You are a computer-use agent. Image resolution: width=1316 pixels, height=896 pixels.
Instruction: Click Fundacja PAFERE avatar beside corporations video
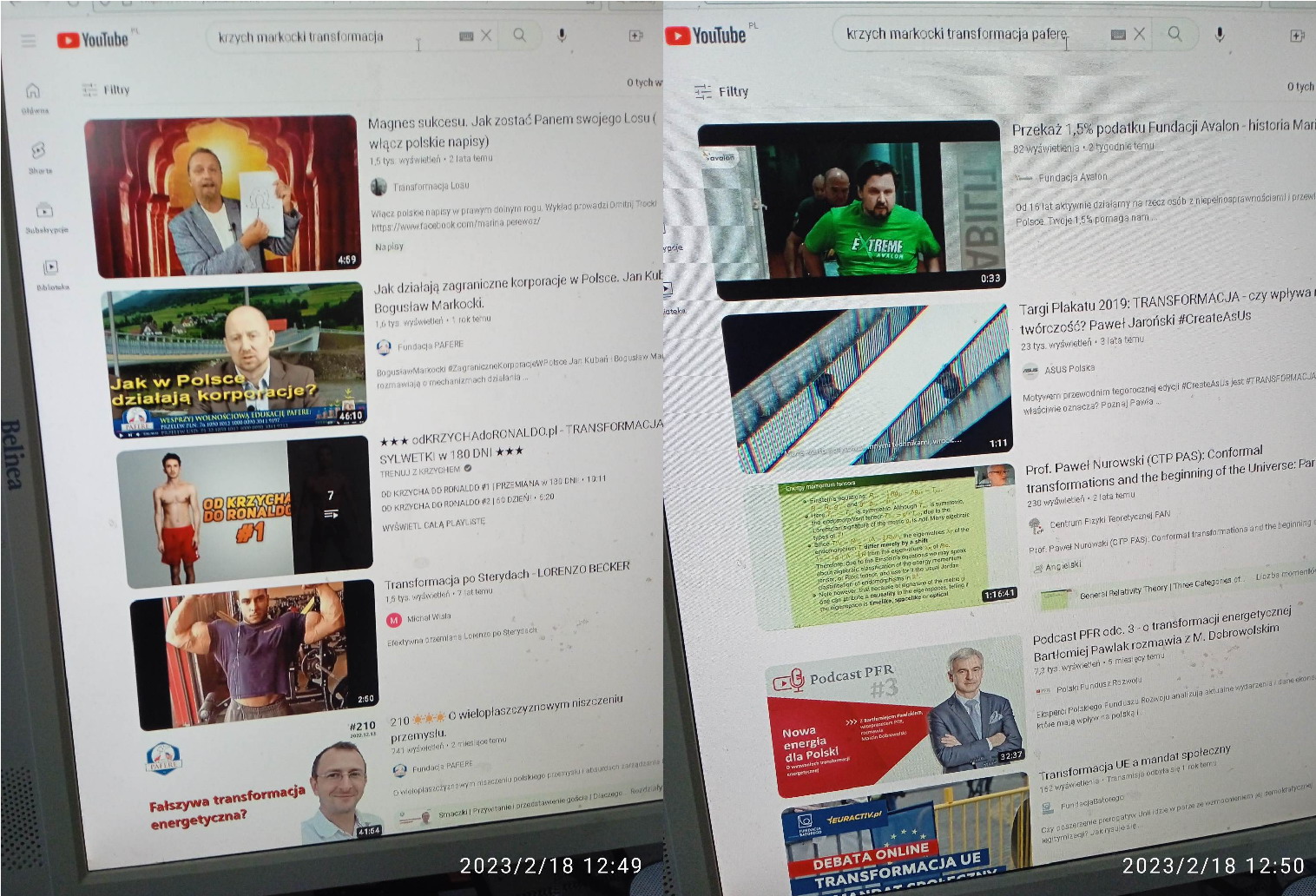click(x=384, y=347)
